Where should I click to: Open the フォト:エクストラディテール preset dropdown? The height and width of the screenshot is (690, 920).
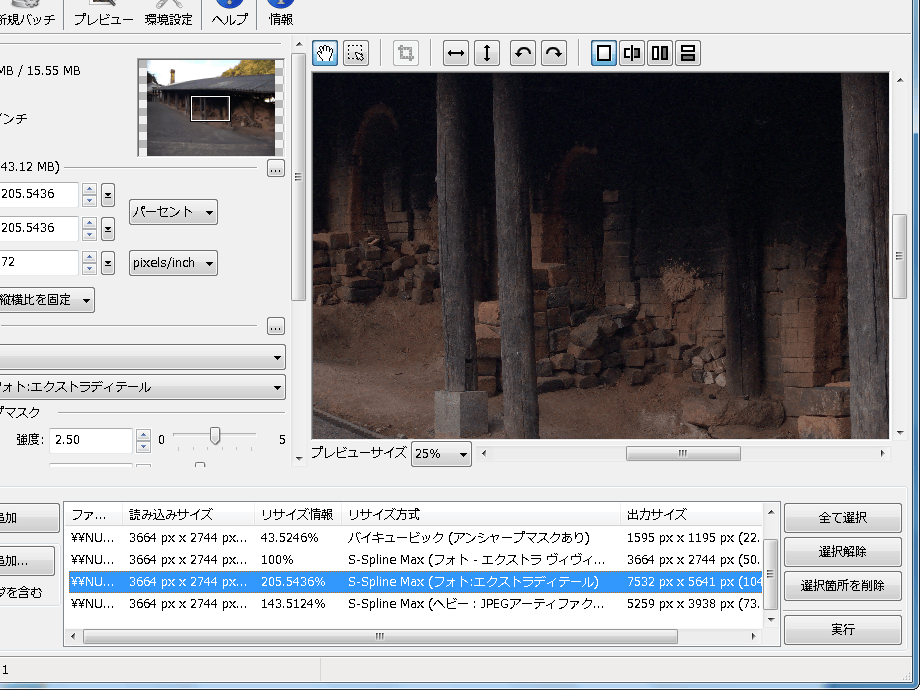pos(141,387)
